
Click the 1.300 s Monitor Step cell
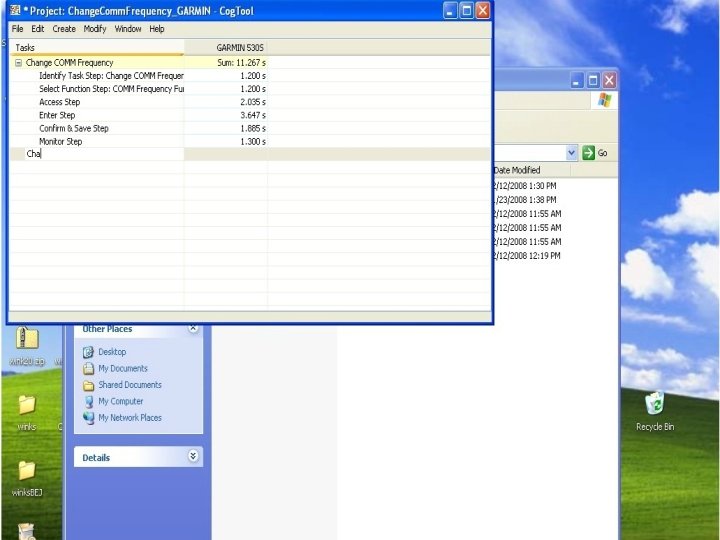[x=226, y=141]
